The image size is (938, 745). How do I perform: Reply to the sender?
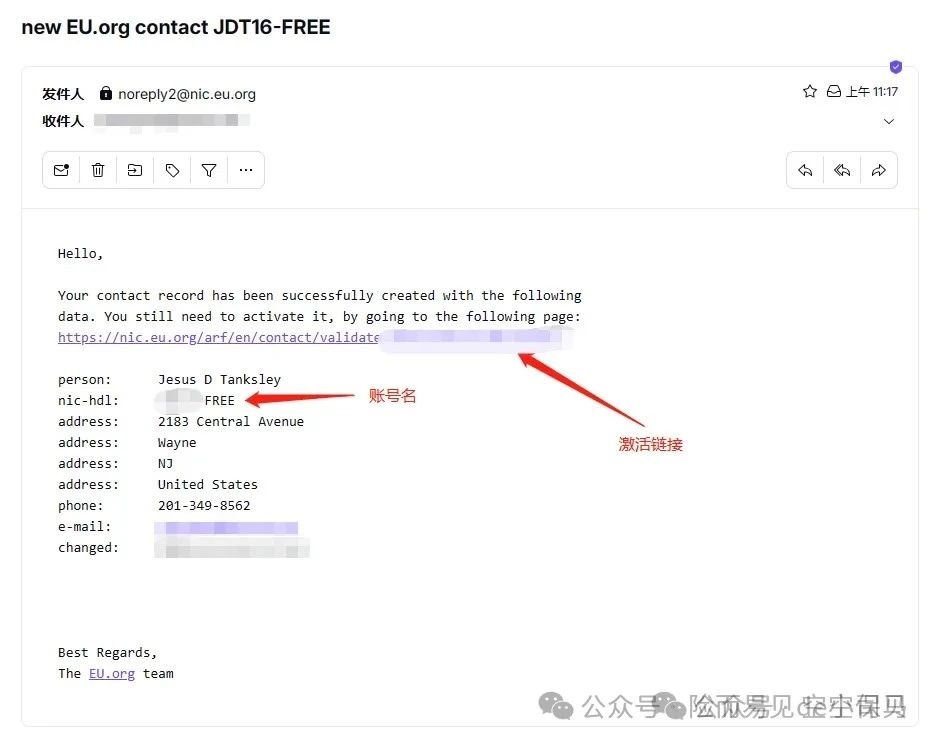pyautogui.click(x=805, y=171)
